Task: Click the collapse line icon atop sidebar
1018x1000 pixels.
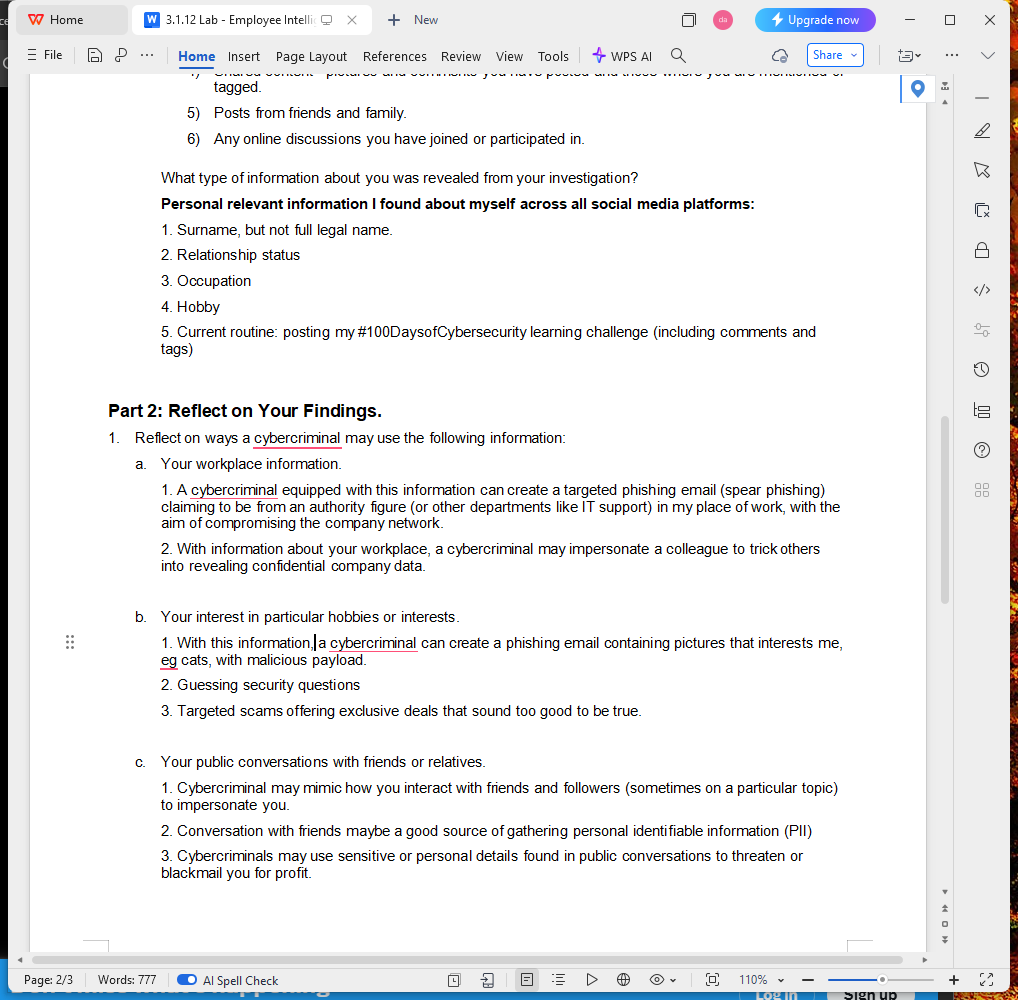Action: (x=982, y=98)
